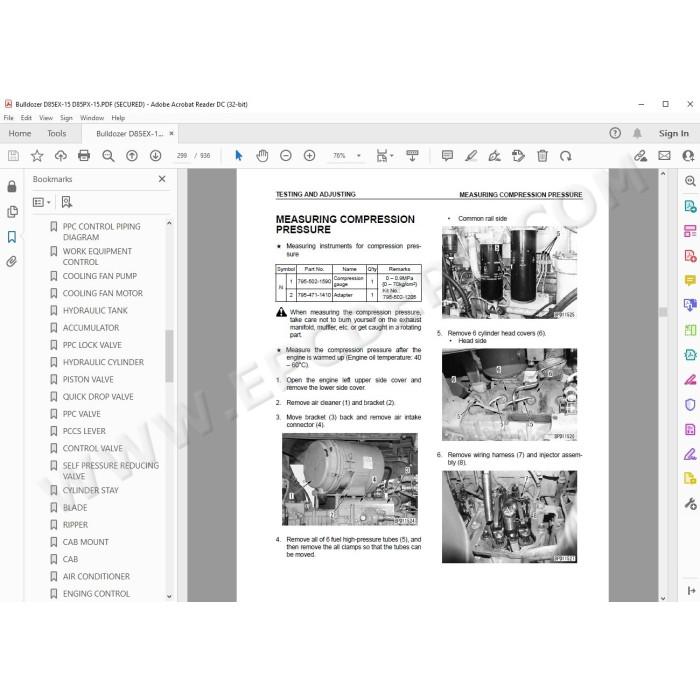Image resolution: width=700 pixels, height=700 pixels.
Task: Add a sticky note comment
Action: 447,155
